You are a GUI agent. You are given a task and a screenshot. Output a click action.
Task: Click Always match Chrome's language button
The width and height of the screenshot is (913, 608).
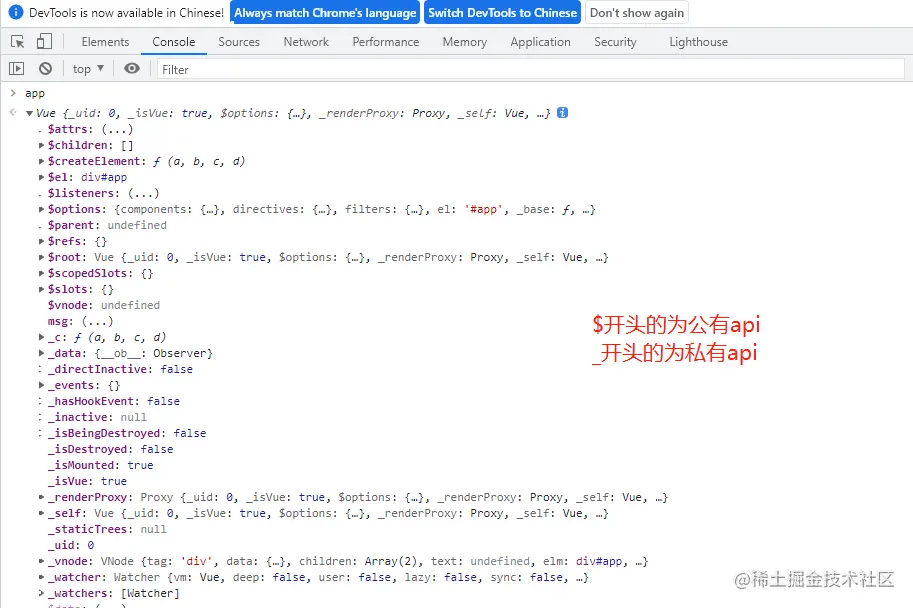[x=325, y=13]
